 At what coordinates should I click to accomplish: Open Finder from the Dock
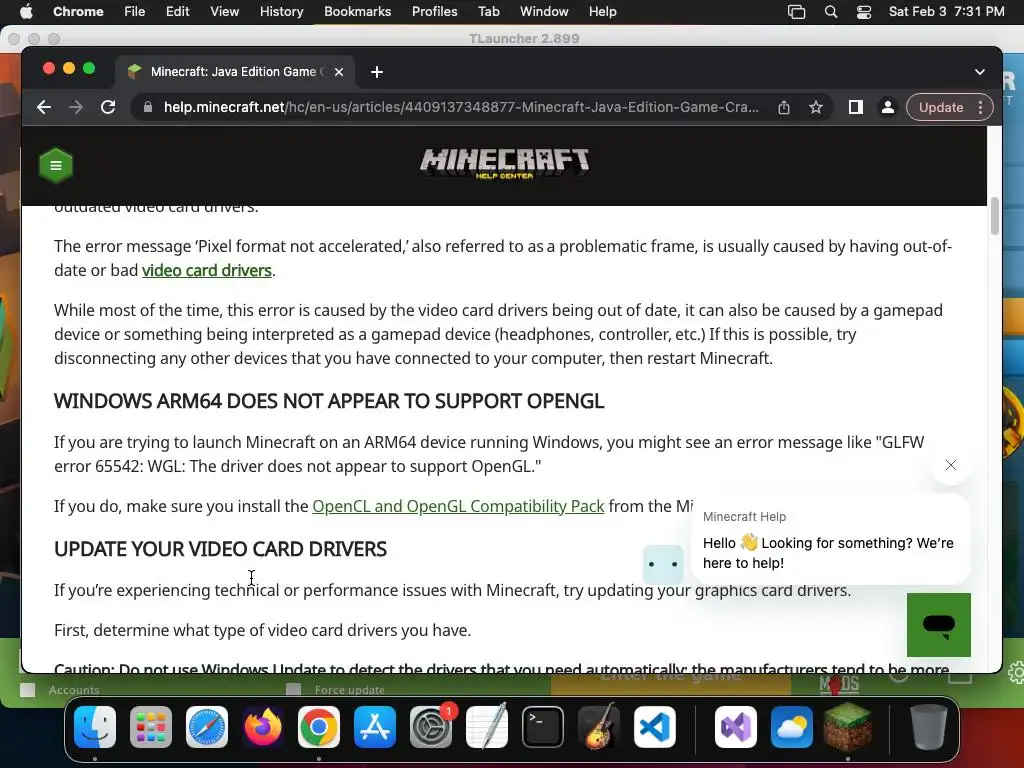[95, 726]
